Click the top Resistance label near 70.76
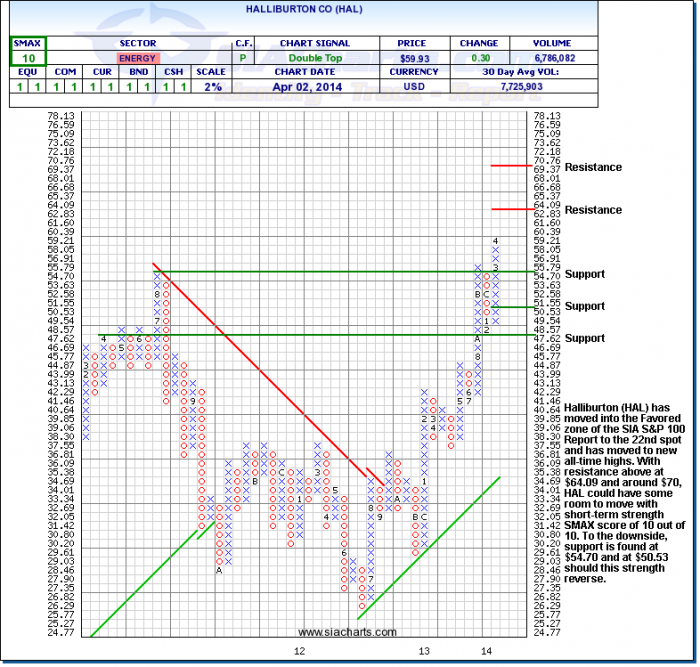The height and width of the screenshot is (667, 700). pyautogui.click(x=592, y=167)
